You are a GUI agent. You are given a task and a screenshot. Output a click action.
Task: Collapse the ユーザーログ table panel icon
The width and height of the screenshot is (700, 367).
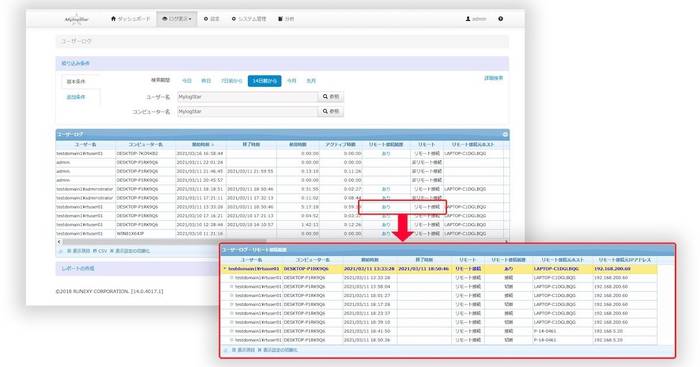pos(505,134)
